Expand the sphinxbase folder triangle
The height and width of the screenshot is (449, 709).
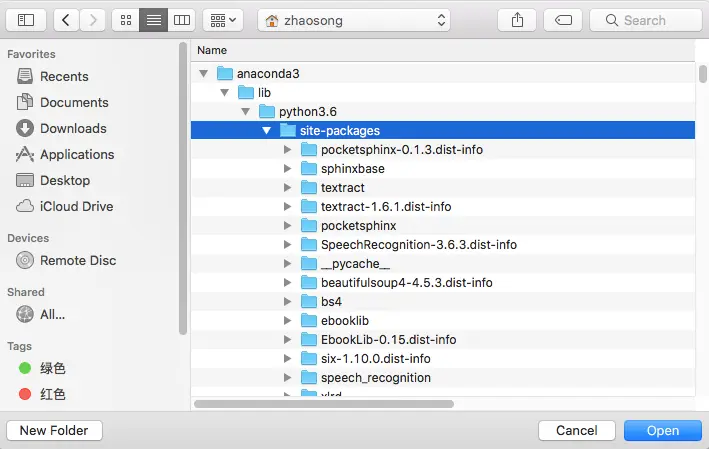(x=287, y=168)
